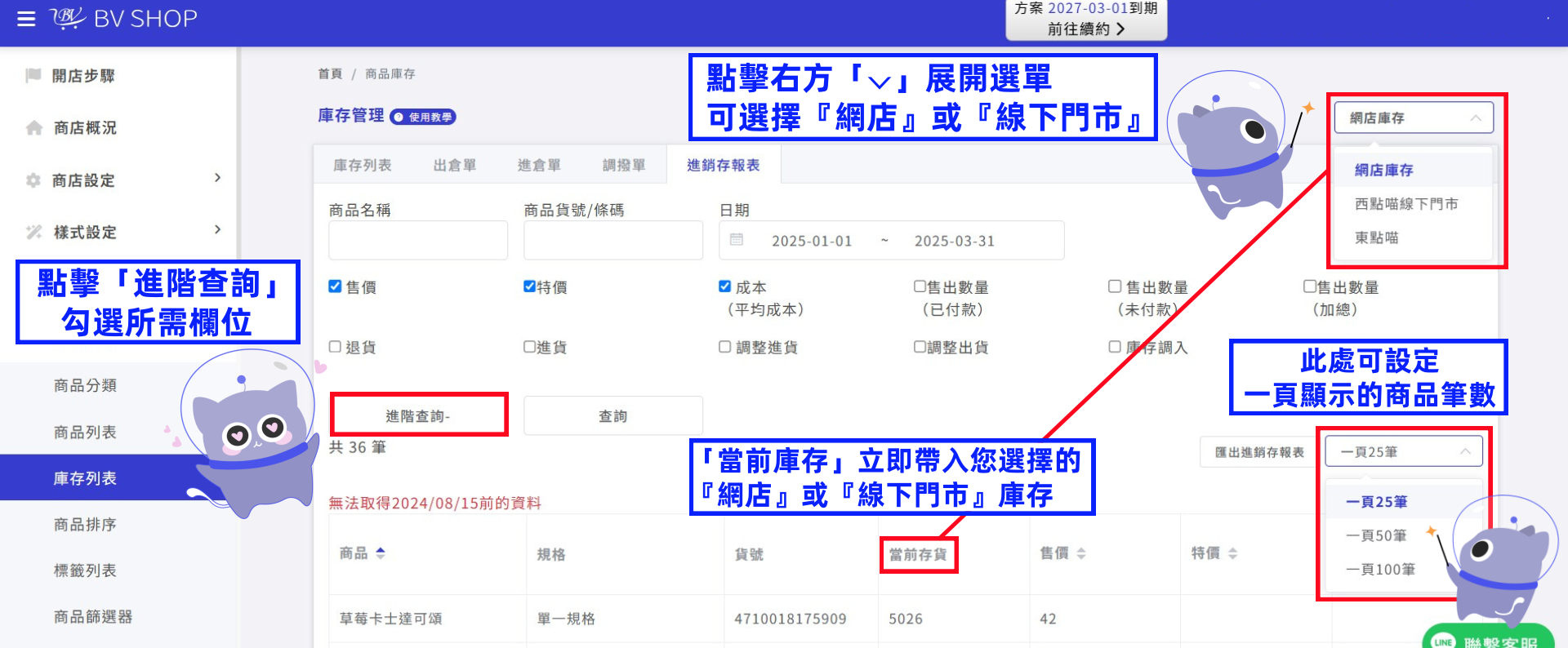Select 西點喵線下門市 from the dropdown
Image resolution: width=1568 pixels, height=648 pixels.
[x=1412, y=204]
